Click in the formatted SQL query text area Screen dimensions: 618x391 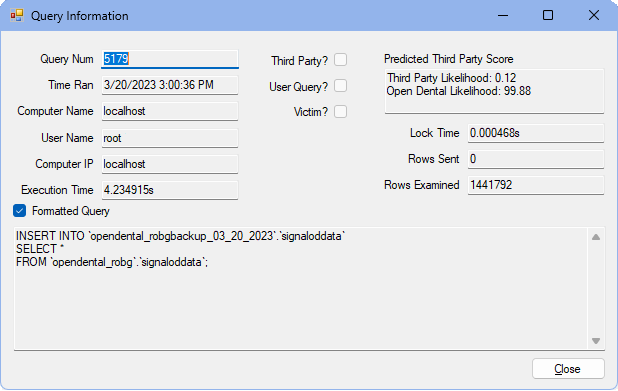click(x=301, y=289)
